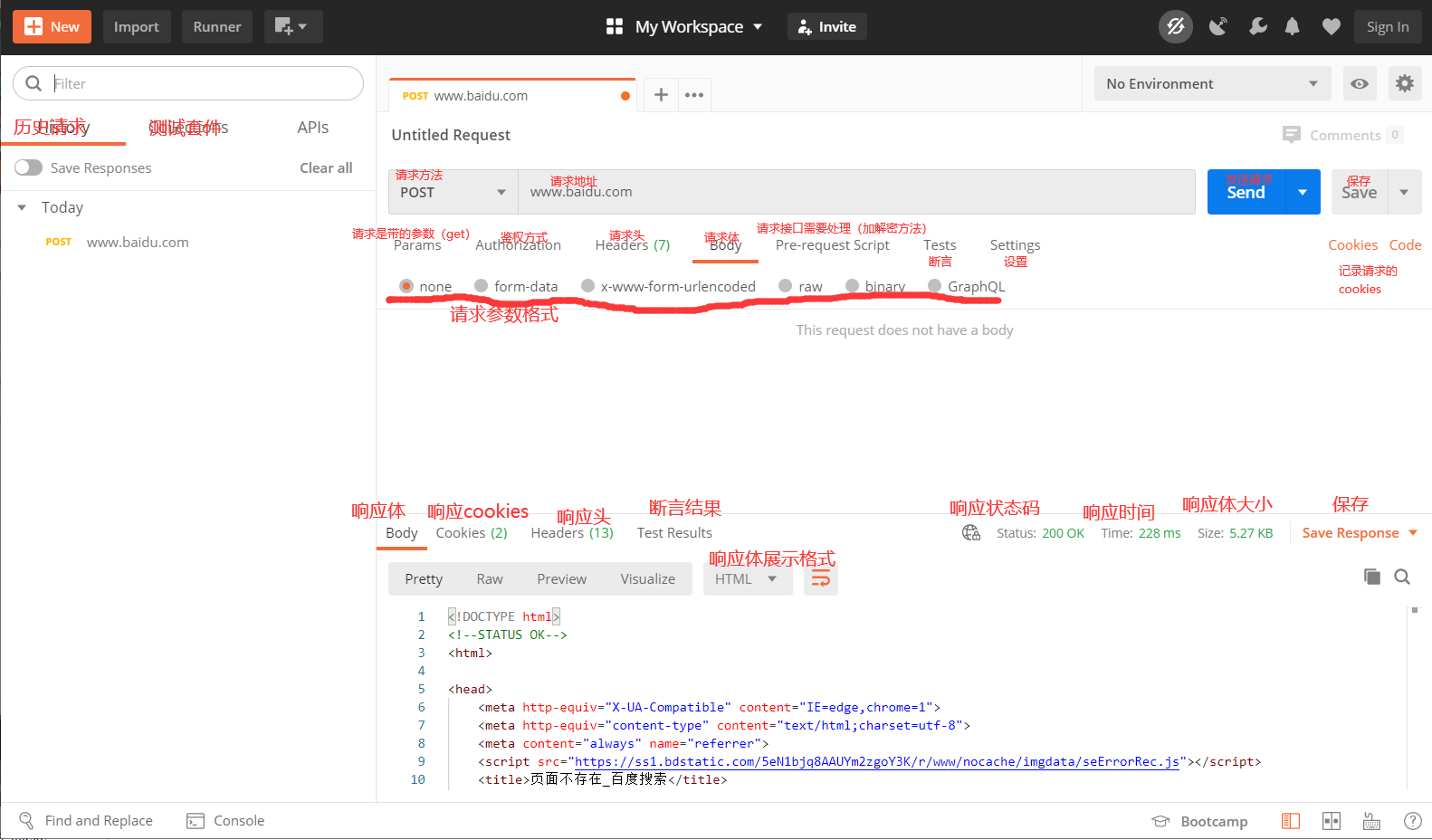Click the Find and Replace icon
1432x840 pixels.
(26, 820)
